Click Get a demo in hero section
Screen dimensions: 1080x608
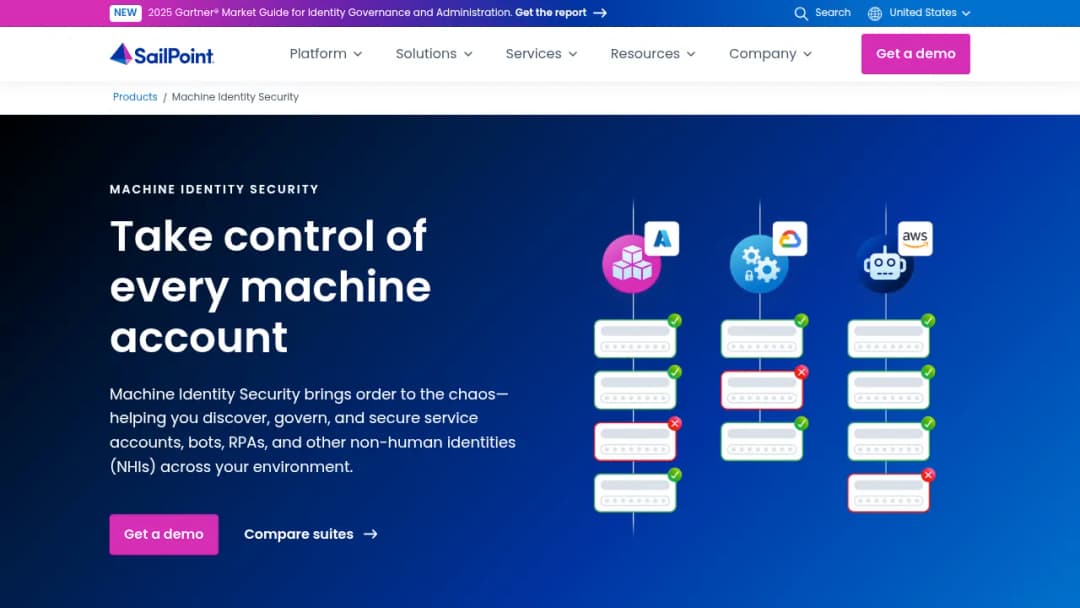point(164,534)
